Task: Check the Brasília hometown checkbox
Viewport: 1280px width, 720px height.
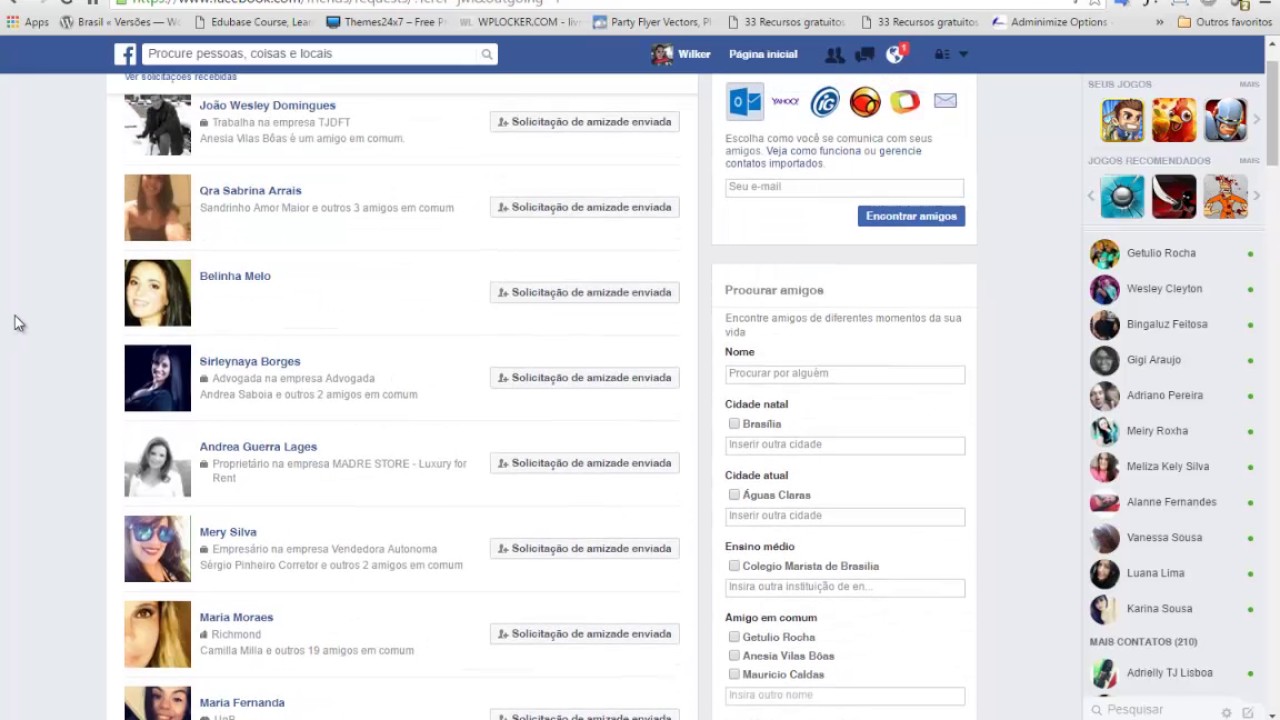Action: coord(734,424)
